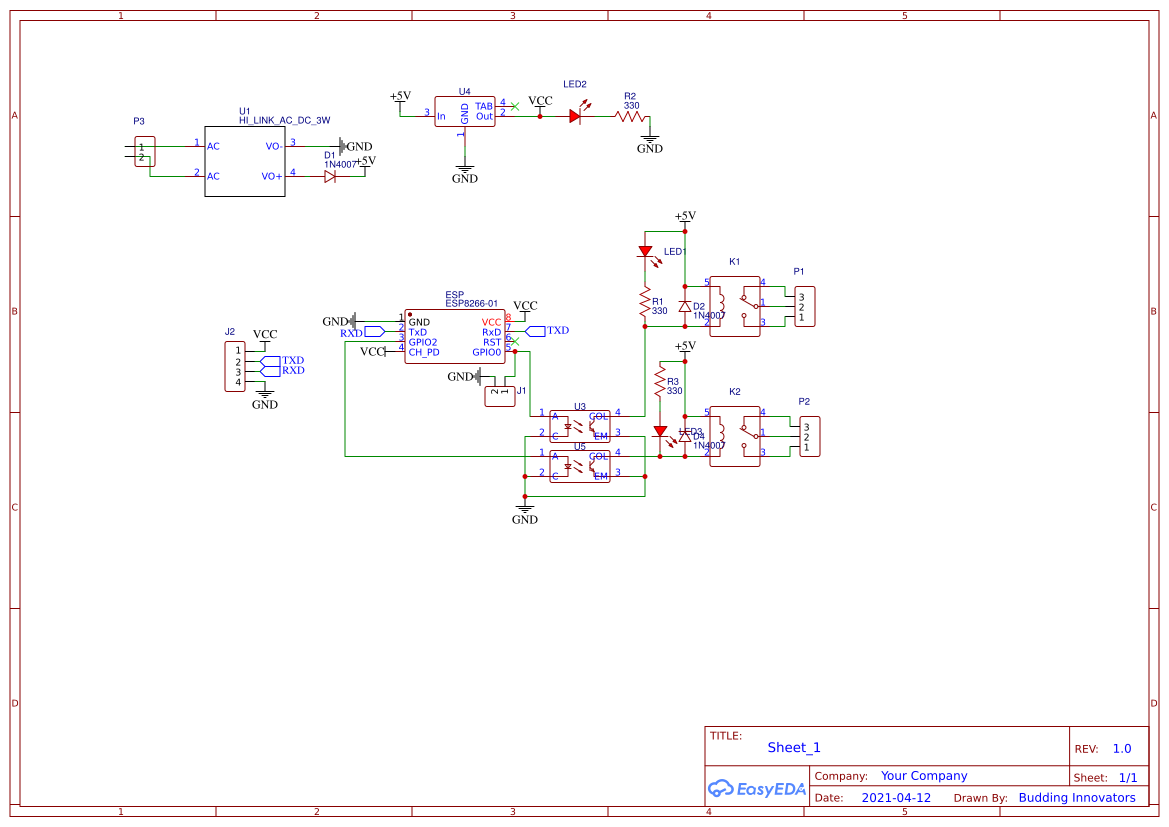Select diode D1 labeled 1N4007
The image size is (1169, 827).
(329, 175)
